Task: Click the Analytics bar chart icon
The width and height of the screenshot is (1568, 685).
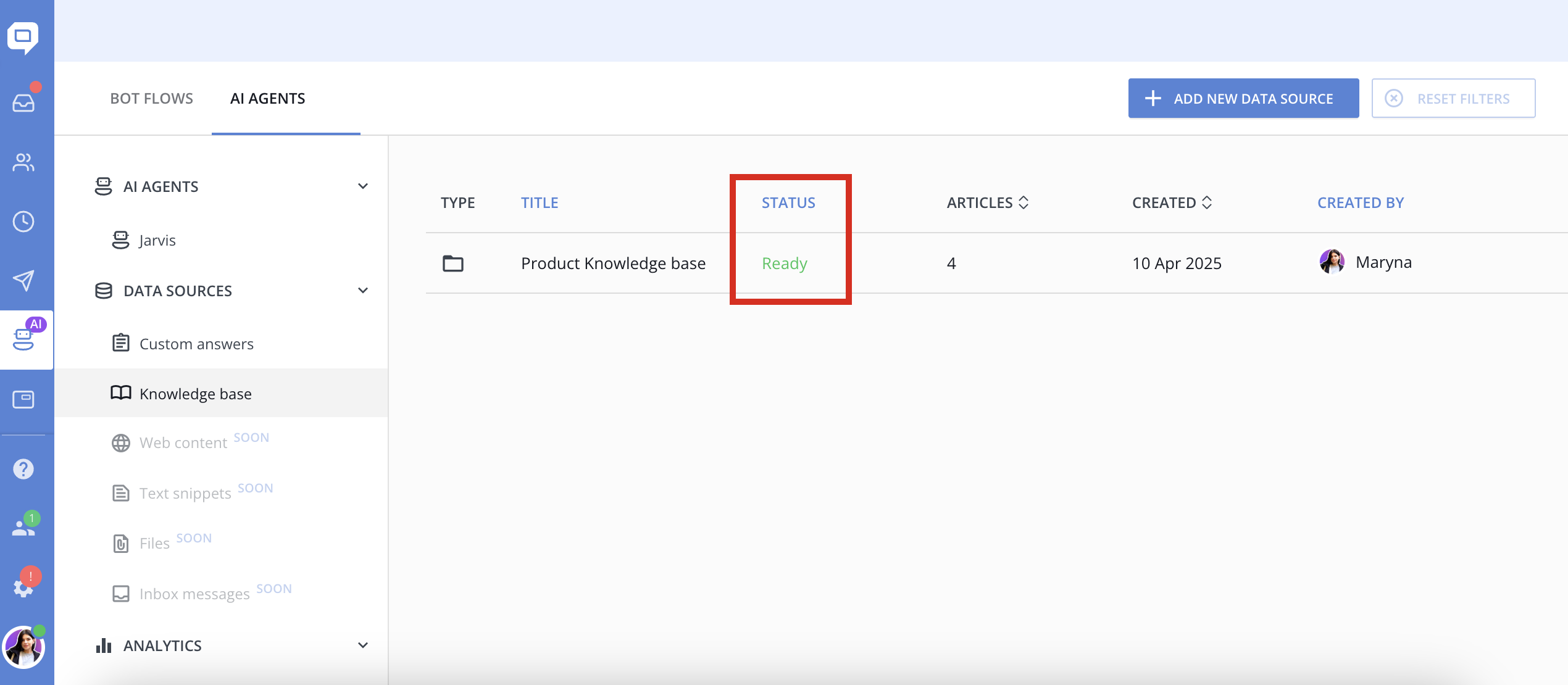Action: point(104,646)
